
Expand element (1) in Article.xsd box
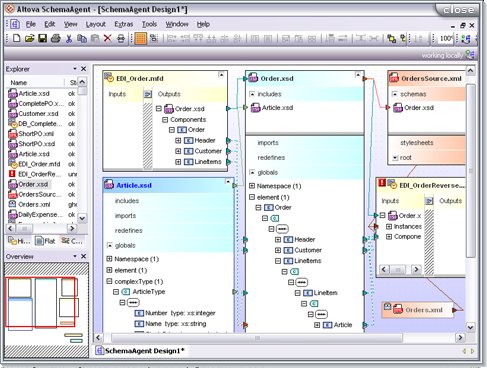coord(109,270)
